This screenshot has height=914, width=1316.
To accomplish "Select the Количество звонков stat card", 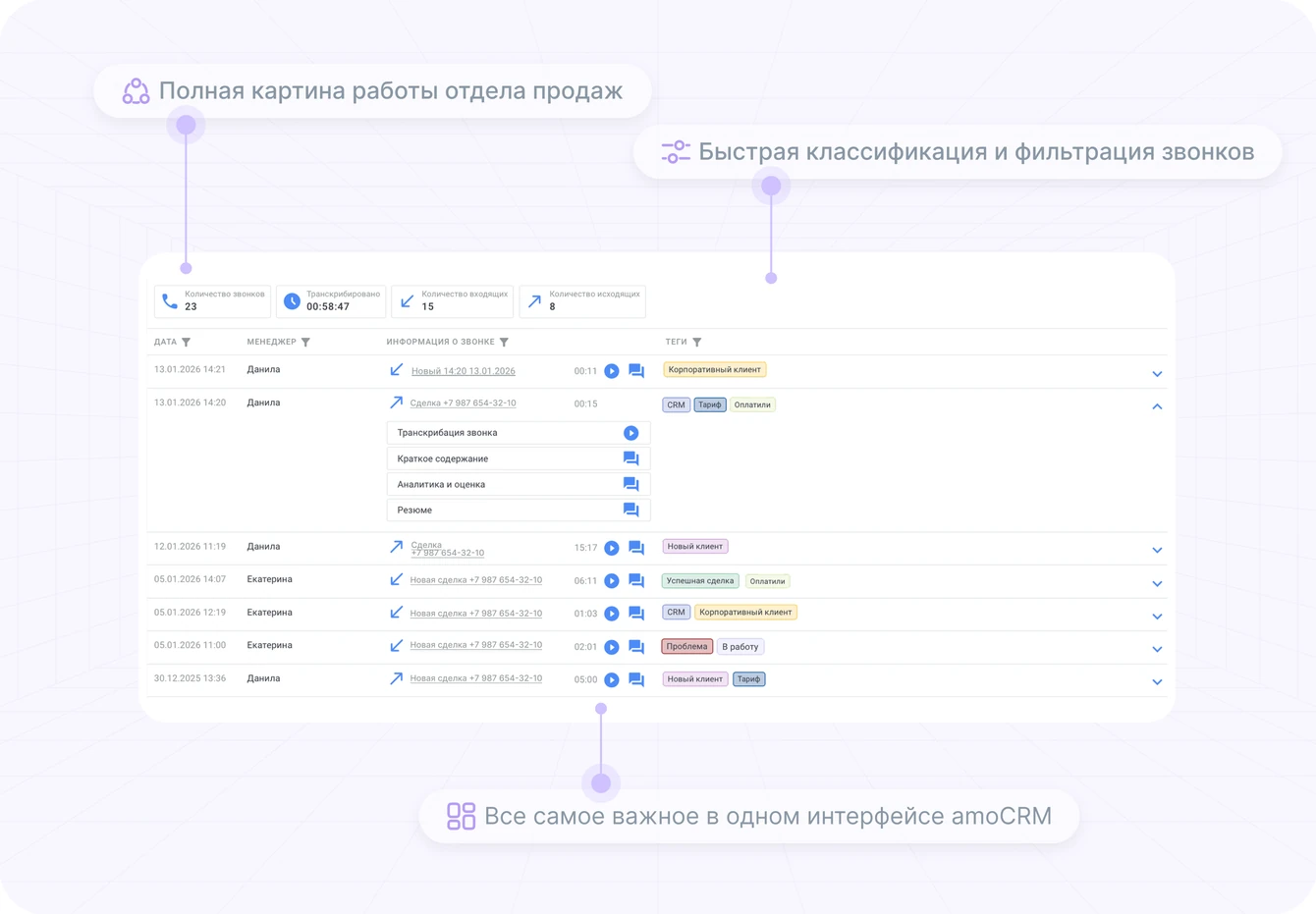I will click(x=212, y=301).
